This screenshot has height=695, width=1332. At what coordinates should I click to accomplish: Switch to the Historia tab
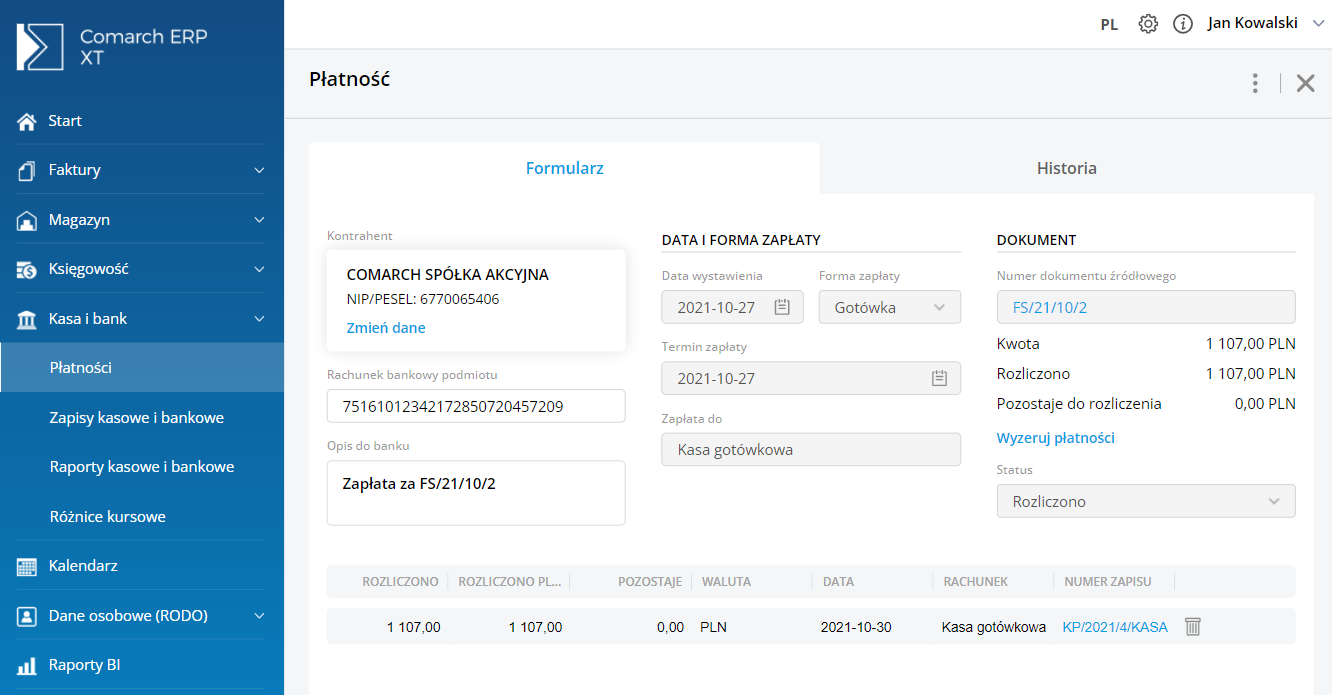click(x=1067, y=168)
